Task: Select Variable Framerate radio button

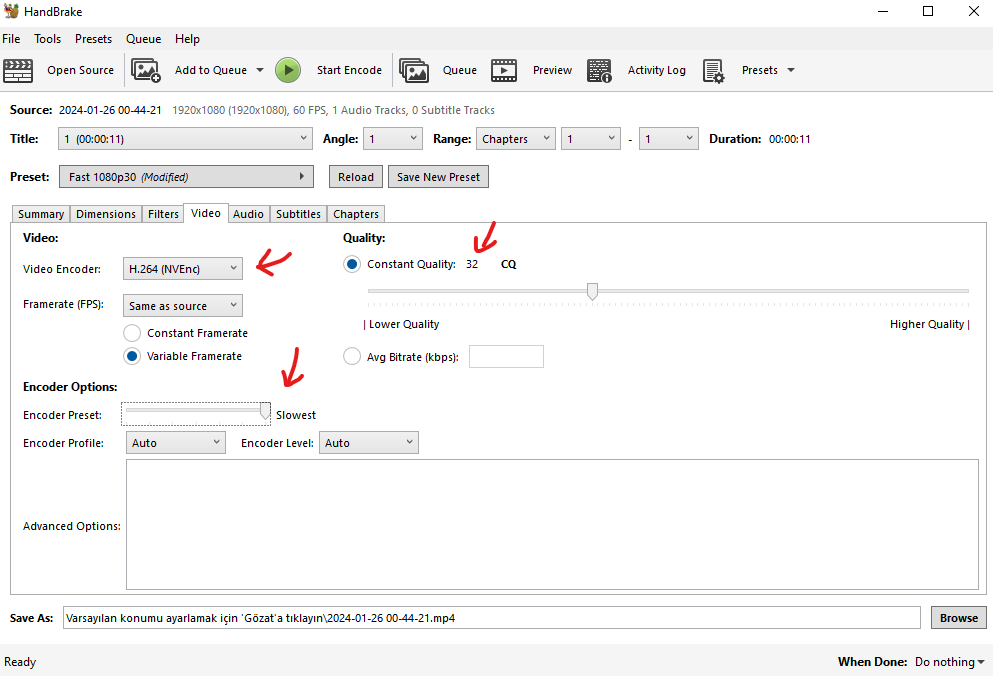Action: coord(132,357)
